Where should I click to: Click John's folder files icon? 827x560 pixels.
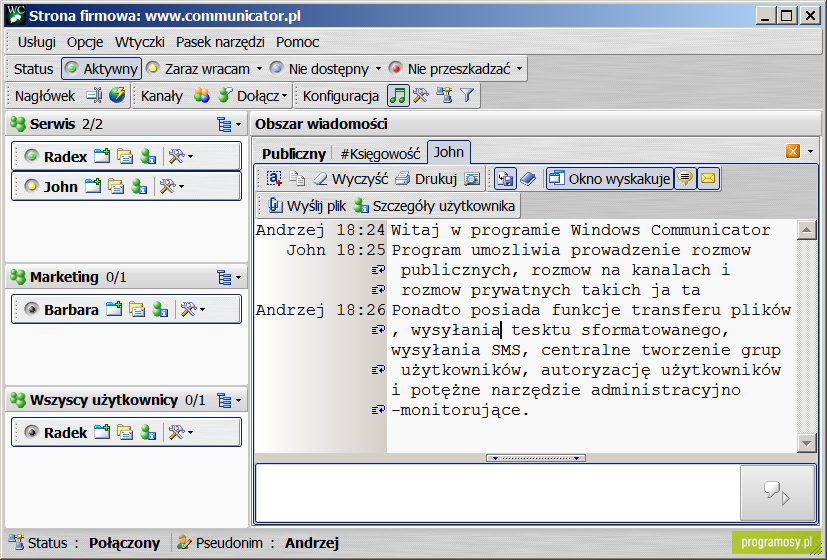(x=116, y=186)
